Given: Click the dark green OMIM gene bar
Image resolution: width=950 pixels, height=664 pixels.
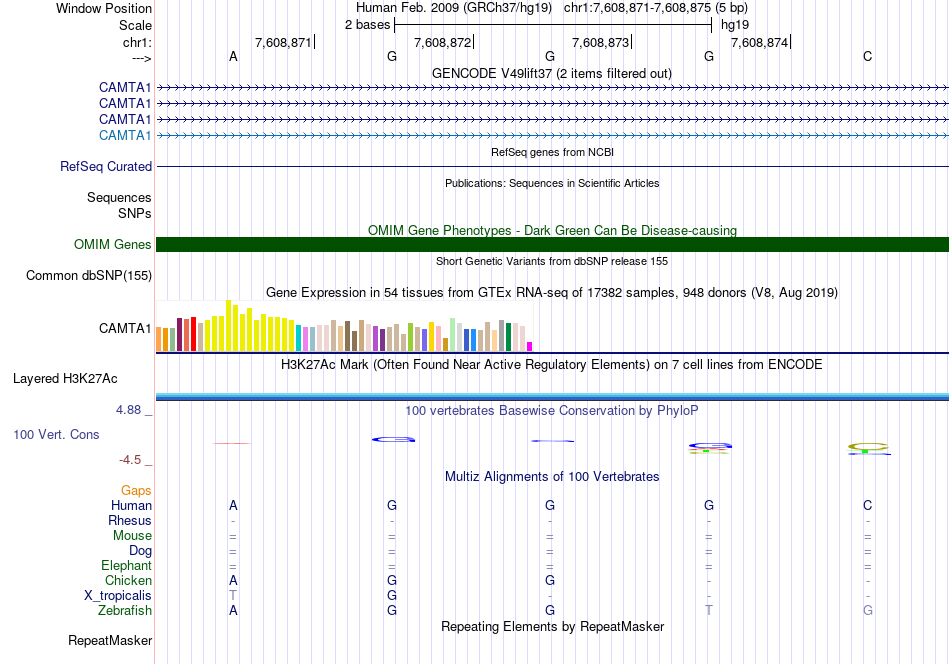Looking at the screenshot, I should click(x=552, y=245).
